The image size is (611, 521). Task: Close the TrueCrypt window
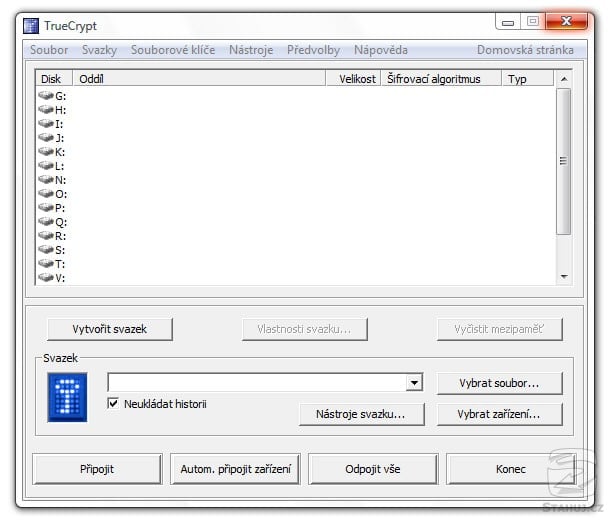click(x=566, y=21)
